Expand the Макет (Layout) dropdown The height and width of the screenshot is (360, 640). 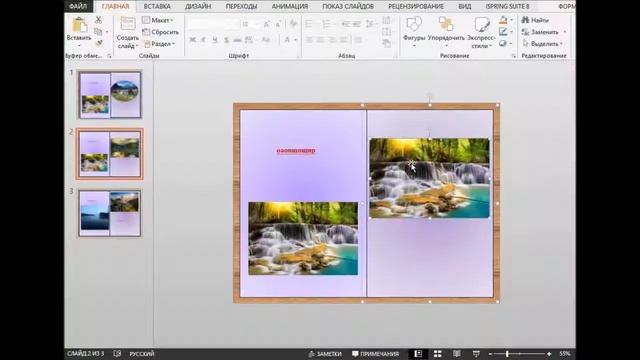(158, 20)
